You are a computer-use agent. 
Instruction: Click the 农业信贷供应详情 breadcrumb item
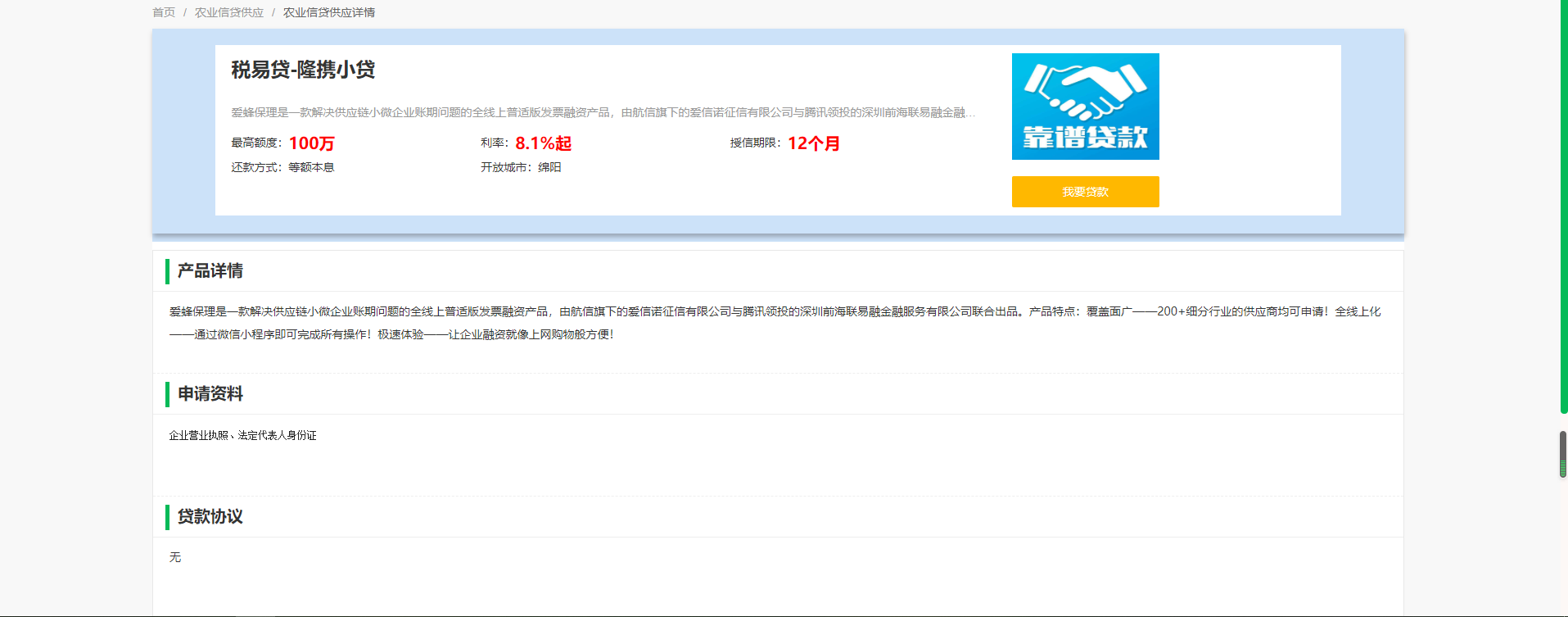(329, 12)
